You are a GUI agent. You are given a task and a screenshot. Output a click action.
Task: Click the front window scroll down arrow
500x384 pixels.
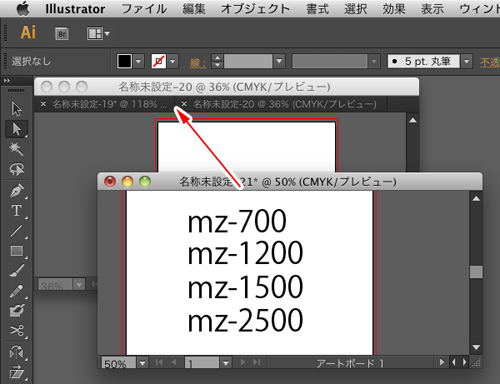(x=476, y=347)
